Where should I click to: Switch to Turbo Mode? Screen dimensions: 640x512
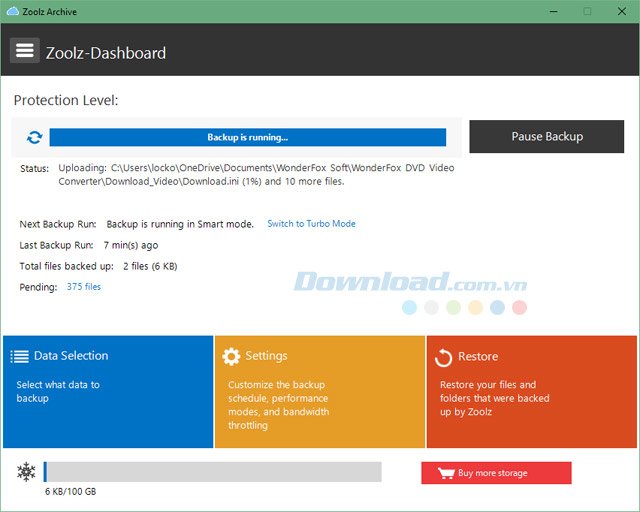click(311, 224)
